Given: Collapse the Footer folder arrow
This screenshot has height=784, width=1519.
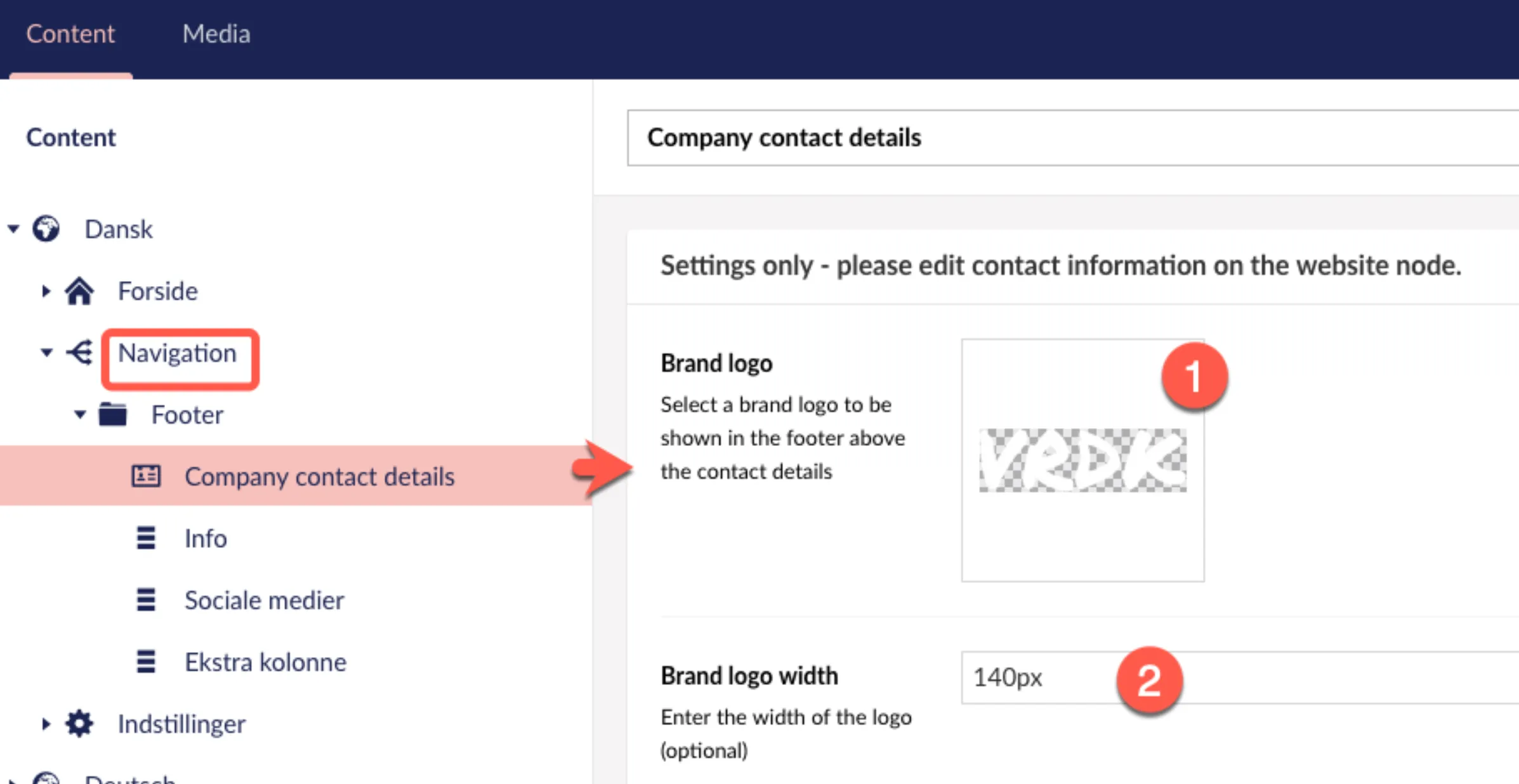Looking at the screenshot, I should pyautogui.click(x=80, y=415).
